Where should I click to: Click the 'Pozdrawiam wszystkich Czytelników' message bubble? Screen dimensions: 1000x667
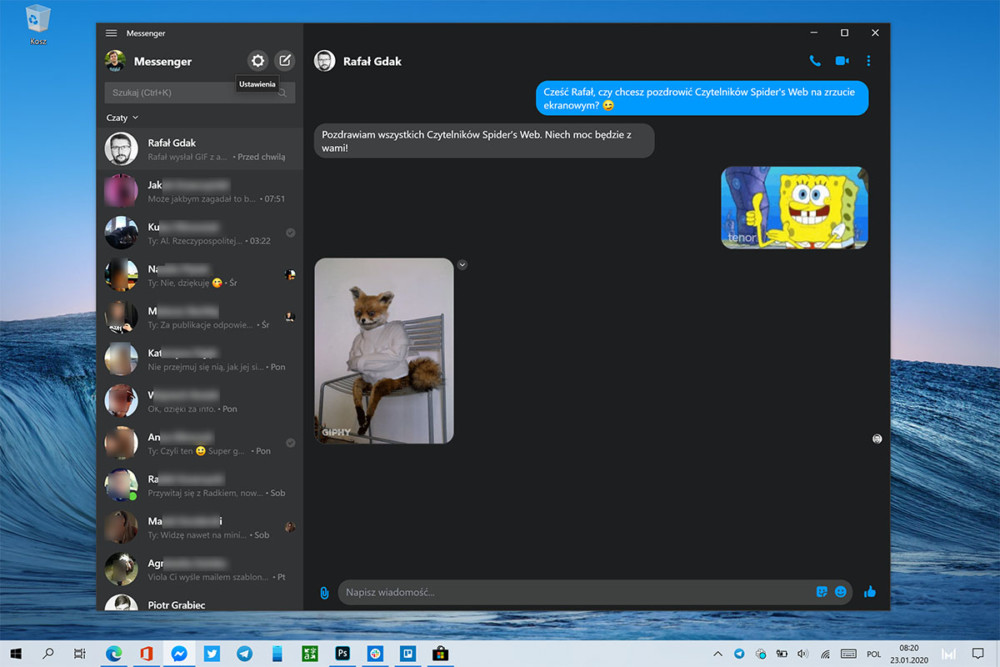click(483, 141)
